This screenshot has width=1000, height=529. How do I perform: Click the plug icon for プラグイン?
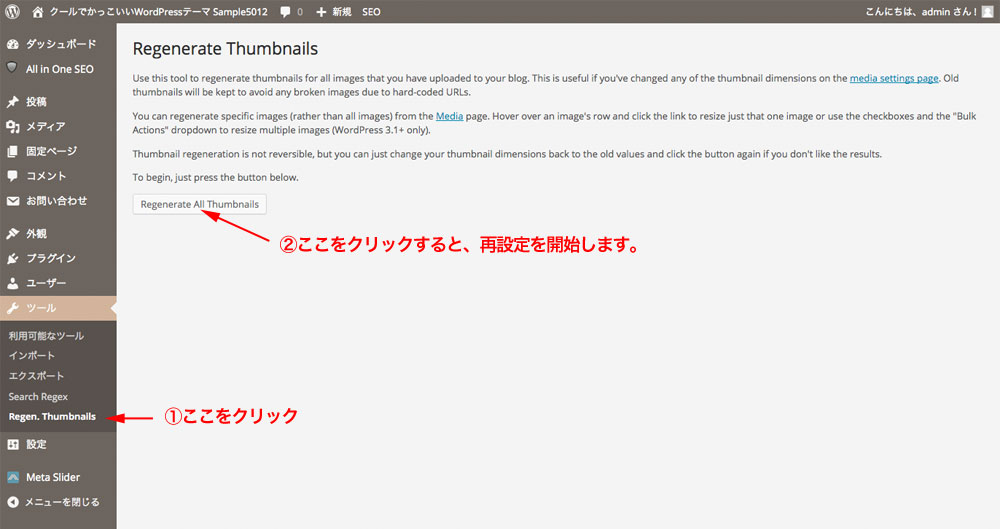pos(12,258)
